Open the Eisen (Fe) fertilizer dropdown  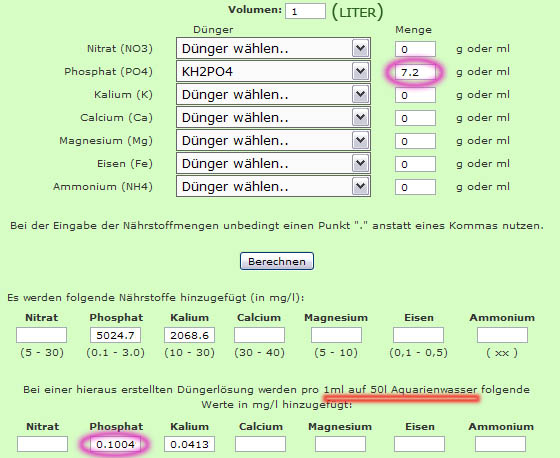coord(273,163)
